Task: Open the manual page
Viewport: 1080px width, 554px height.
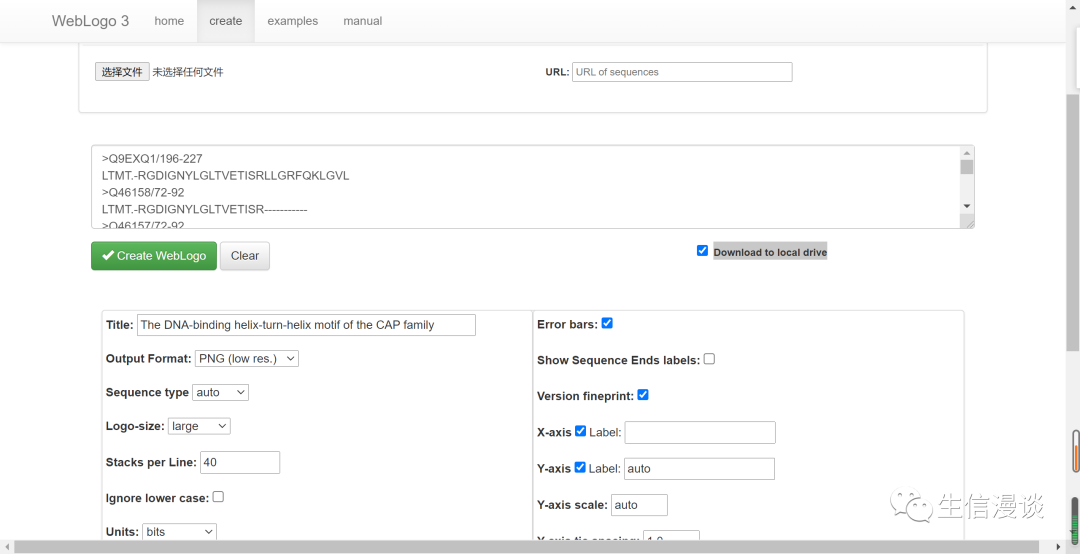Action: tap(362, 21)
